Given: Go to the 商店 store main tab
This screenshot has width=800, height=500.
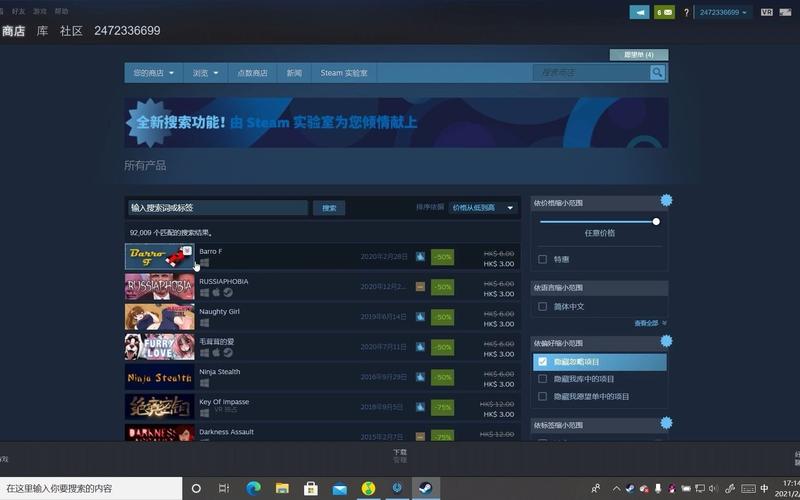Looking at the screenshot, I should point(13,31).
